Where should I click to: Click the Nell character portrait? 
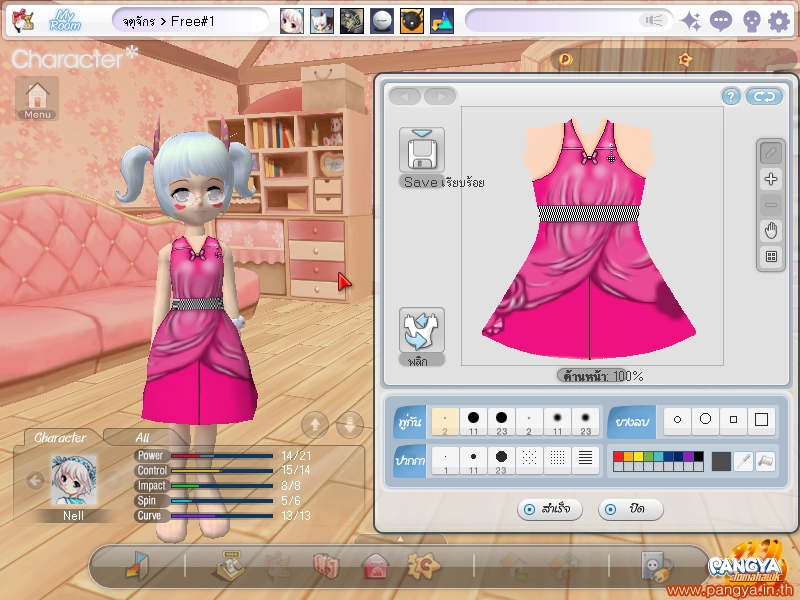coord(74,480)
